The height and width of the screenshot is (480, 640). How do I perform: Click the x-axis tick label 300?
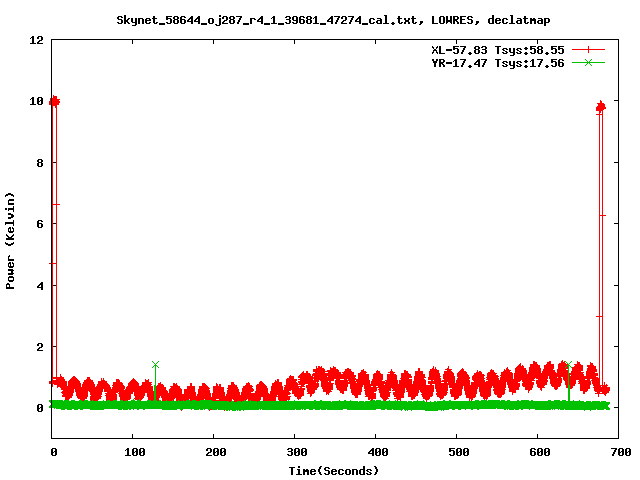[297, 452]
